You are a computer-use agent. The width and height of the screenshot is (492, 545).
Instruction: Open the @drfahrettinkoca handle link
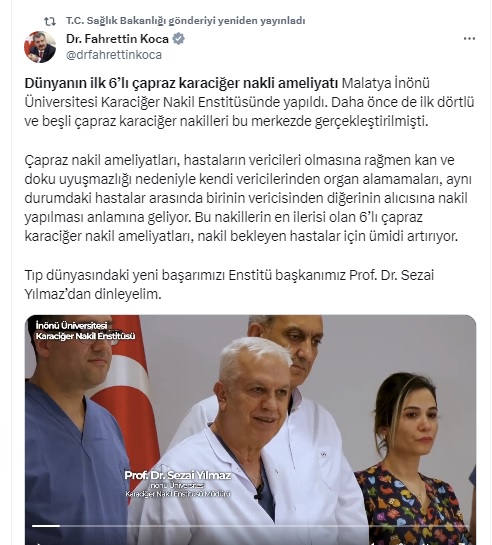[x=114, y=55]
